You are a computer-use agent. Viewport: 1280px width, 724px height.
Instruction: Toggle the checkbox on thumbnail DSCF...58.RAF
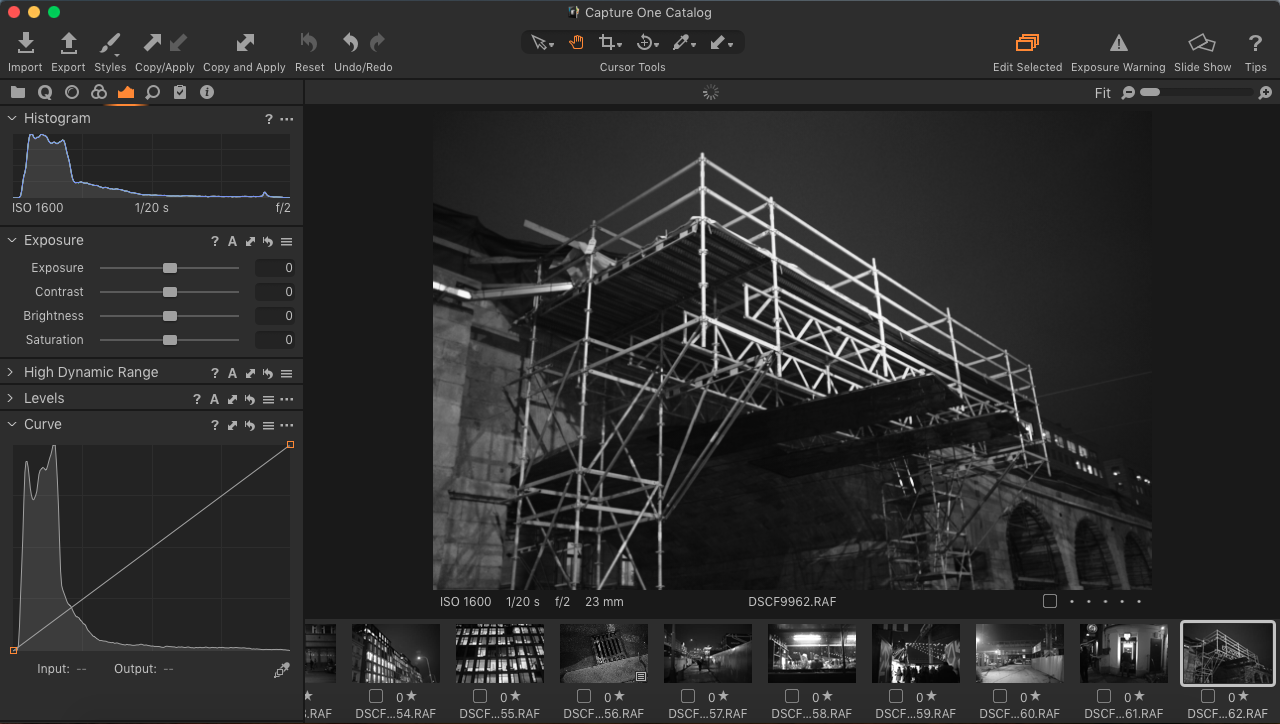[790, 697]
